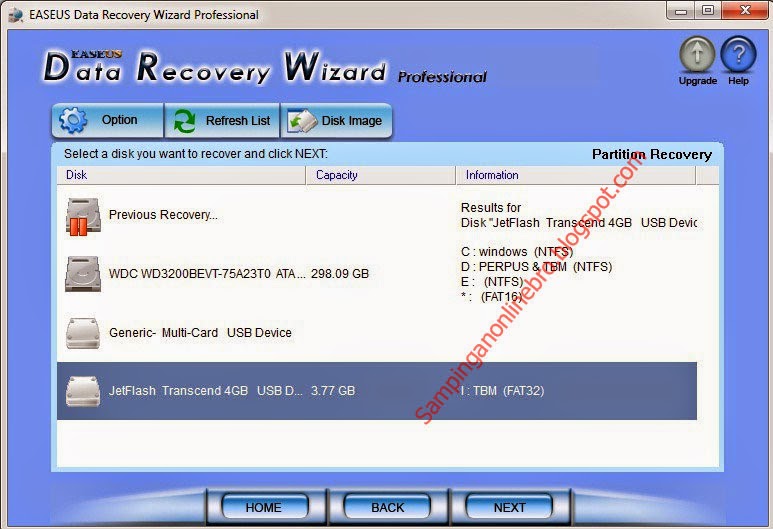This screenshot has height=529, width=773.
Task: Click the WDC WD3200BEVT hard disk icon
Action: 83,274
